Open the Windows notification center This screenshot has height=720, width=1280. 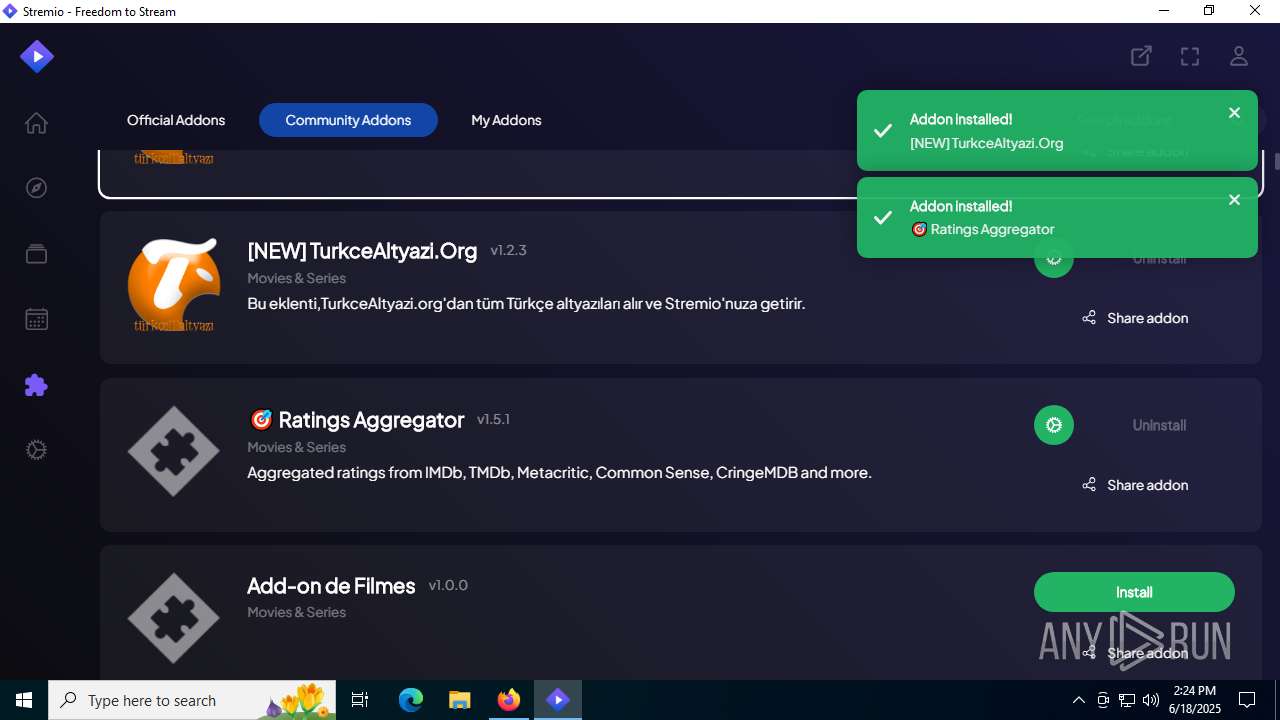click(1247, 700)
